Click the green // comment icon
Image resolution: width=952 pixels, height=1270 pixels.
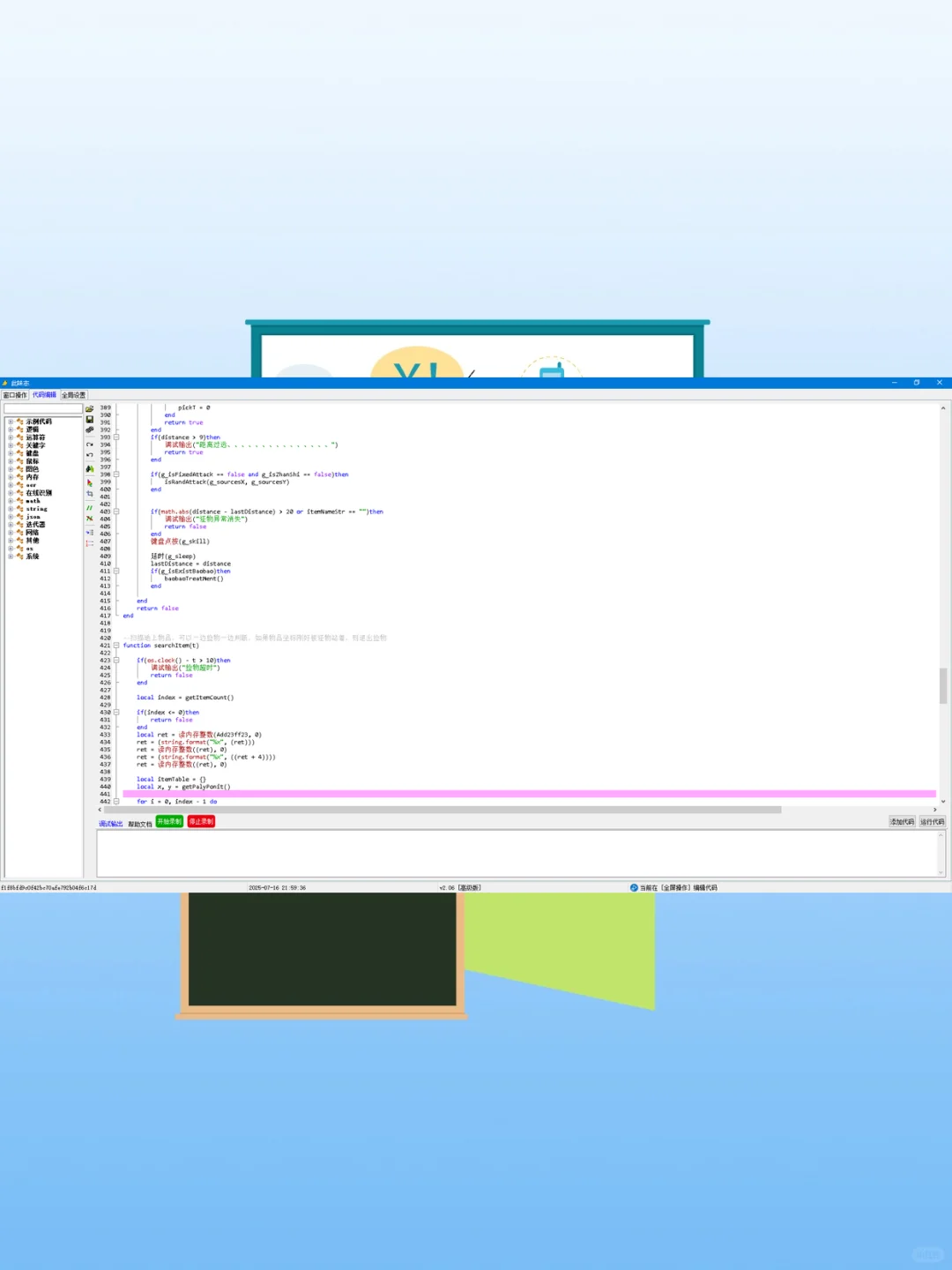coord(89,508)
